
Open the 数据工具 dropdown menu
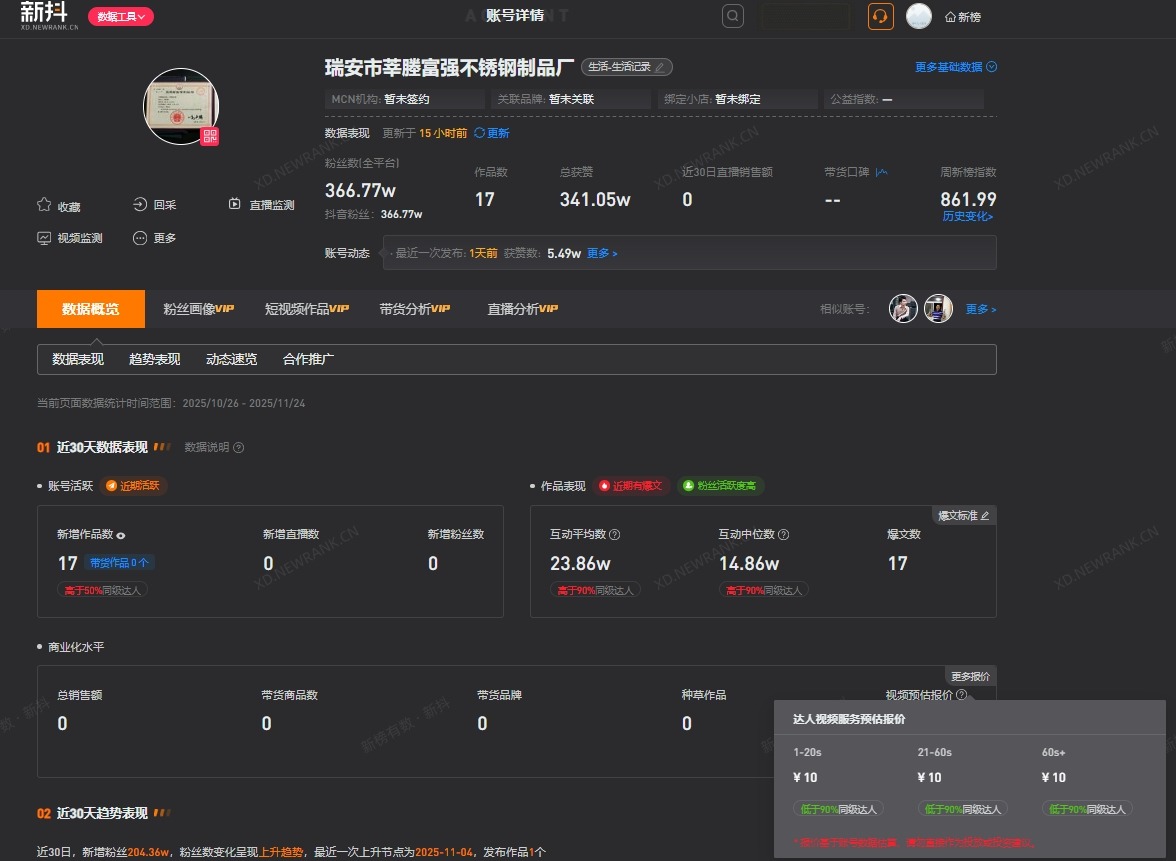click(x=120, y=16)
